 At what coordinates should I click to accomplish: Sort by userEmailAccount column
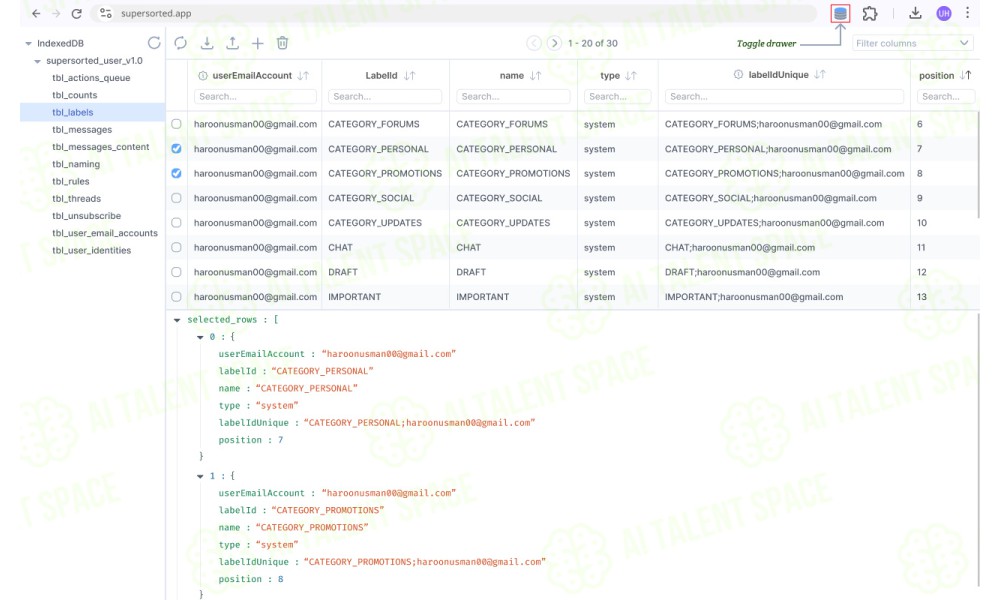303,75
